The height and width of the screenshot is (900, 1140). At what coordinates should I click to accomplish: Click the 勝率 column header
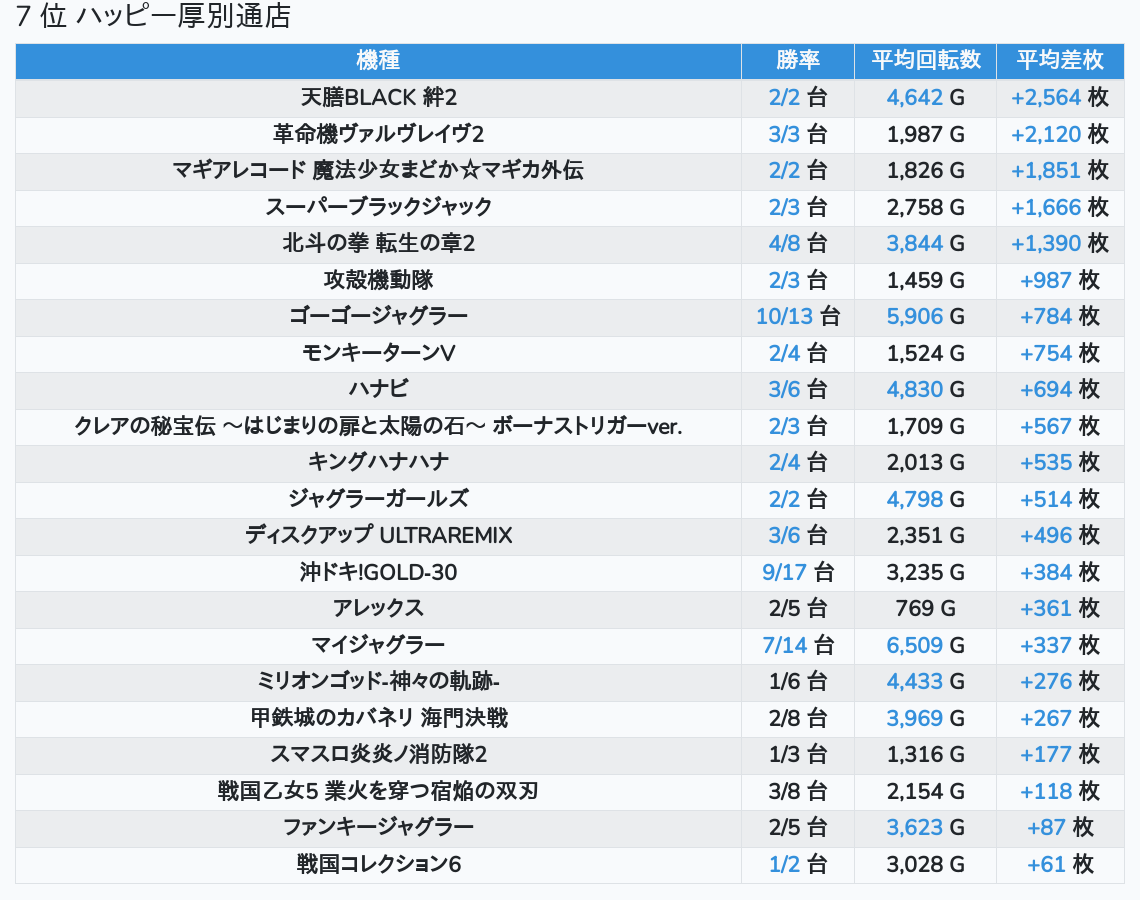pyautogui.click(x=798, y=60)
